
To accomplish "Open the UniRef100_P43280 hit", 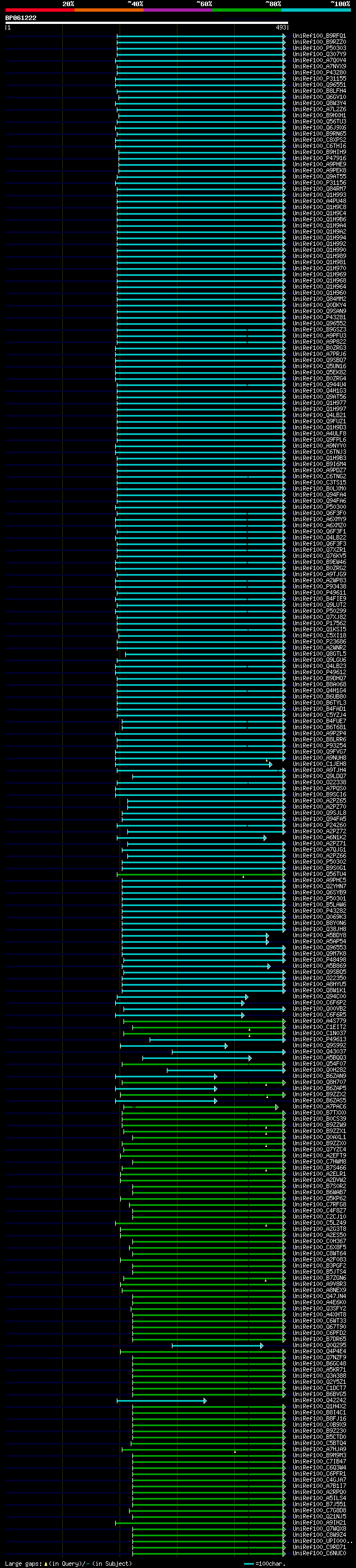I will pyautogui.click(x=319, y=72).
